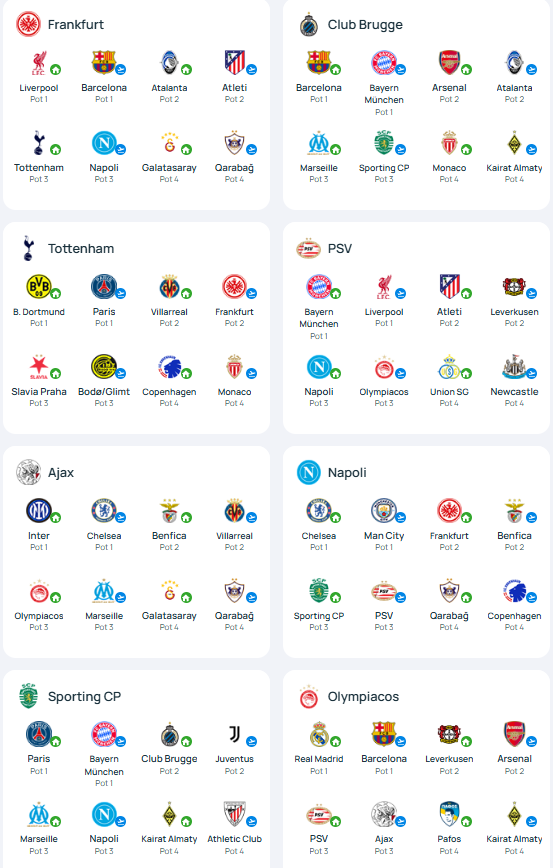This screenshot has height=868, width=553.
Task: Click Athletic Club name in Sporting CP card
Action: pos(235,839)
